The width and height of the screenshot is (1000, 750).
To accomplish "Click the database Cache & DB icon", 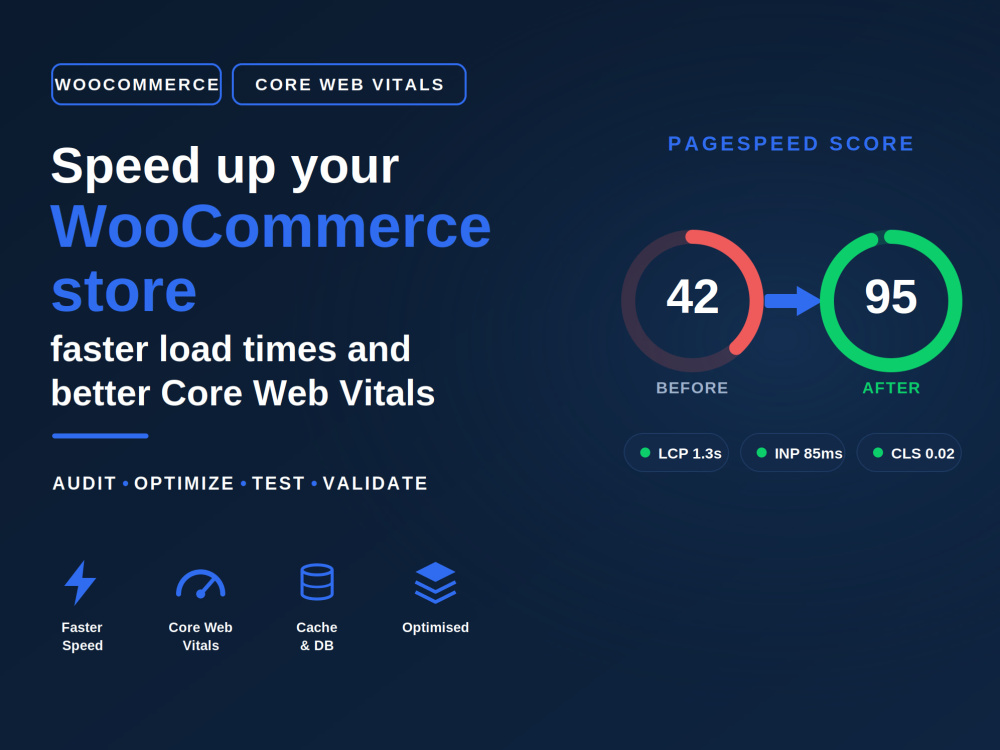I will pos(317,582).
